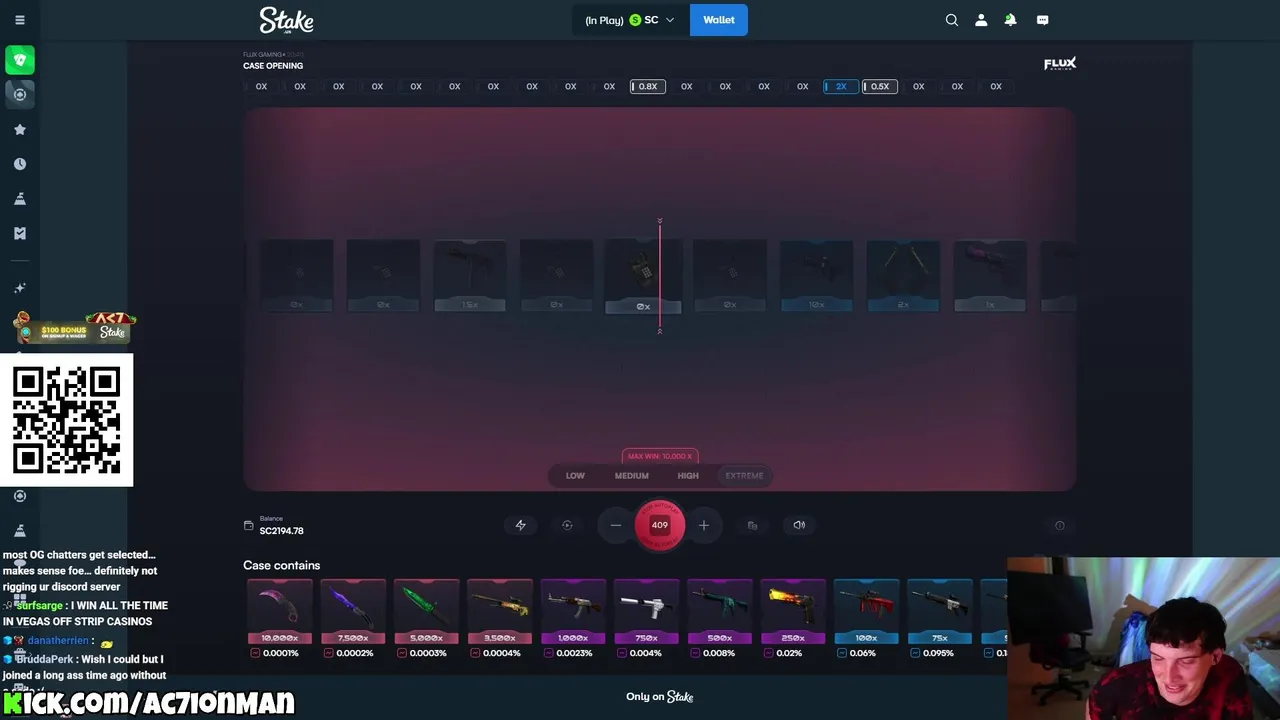The image size is (1280, 720).
Task: Open the green Casino cards icon
Action: click(20, 60)
